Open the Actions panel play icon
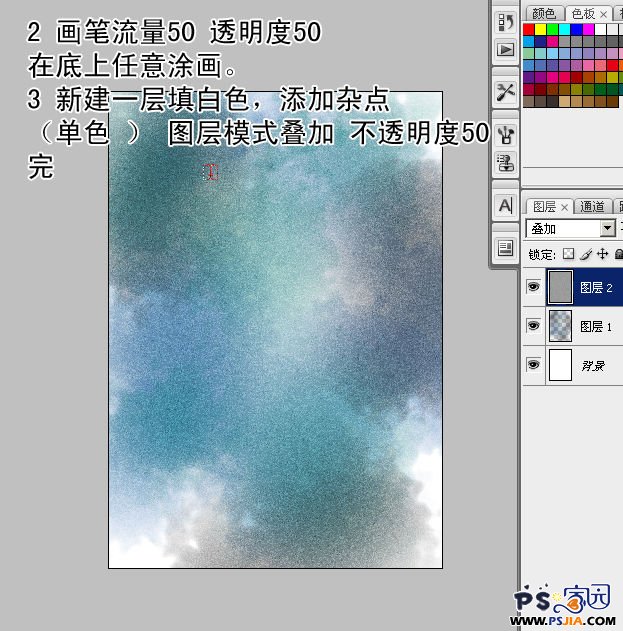Screen dimensions: 623x631 506,49
